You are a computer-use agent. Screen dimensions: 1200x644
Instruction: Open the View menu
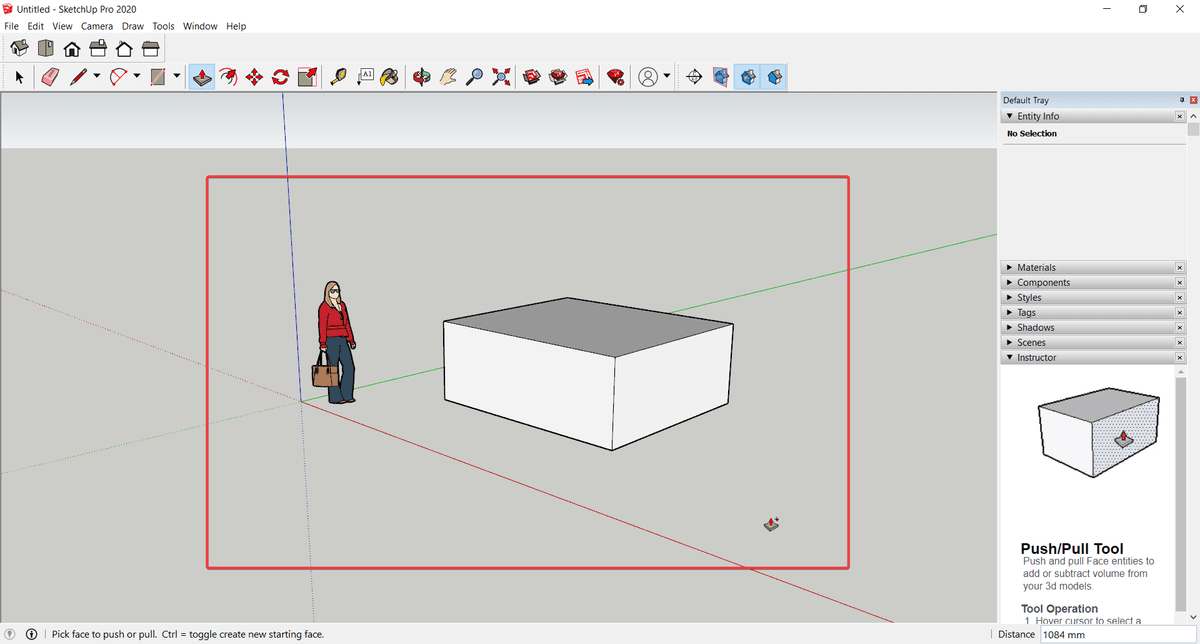62,26
